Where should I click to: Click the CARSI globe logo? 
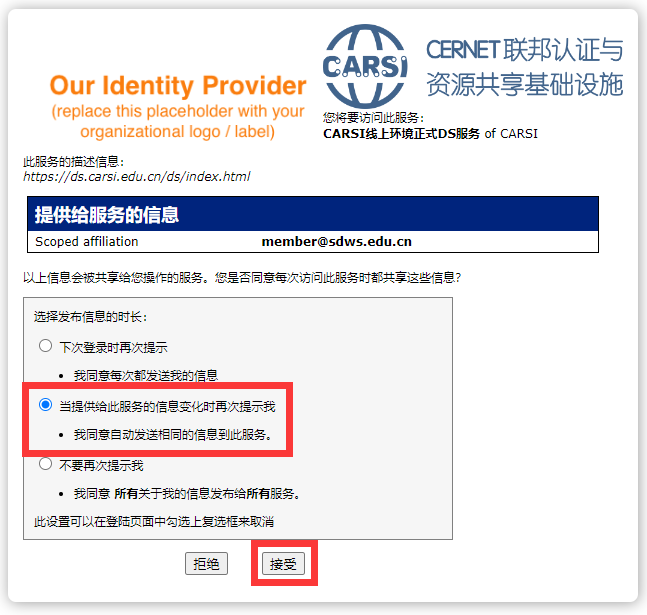pyautogui.click(x=365, y=66)
